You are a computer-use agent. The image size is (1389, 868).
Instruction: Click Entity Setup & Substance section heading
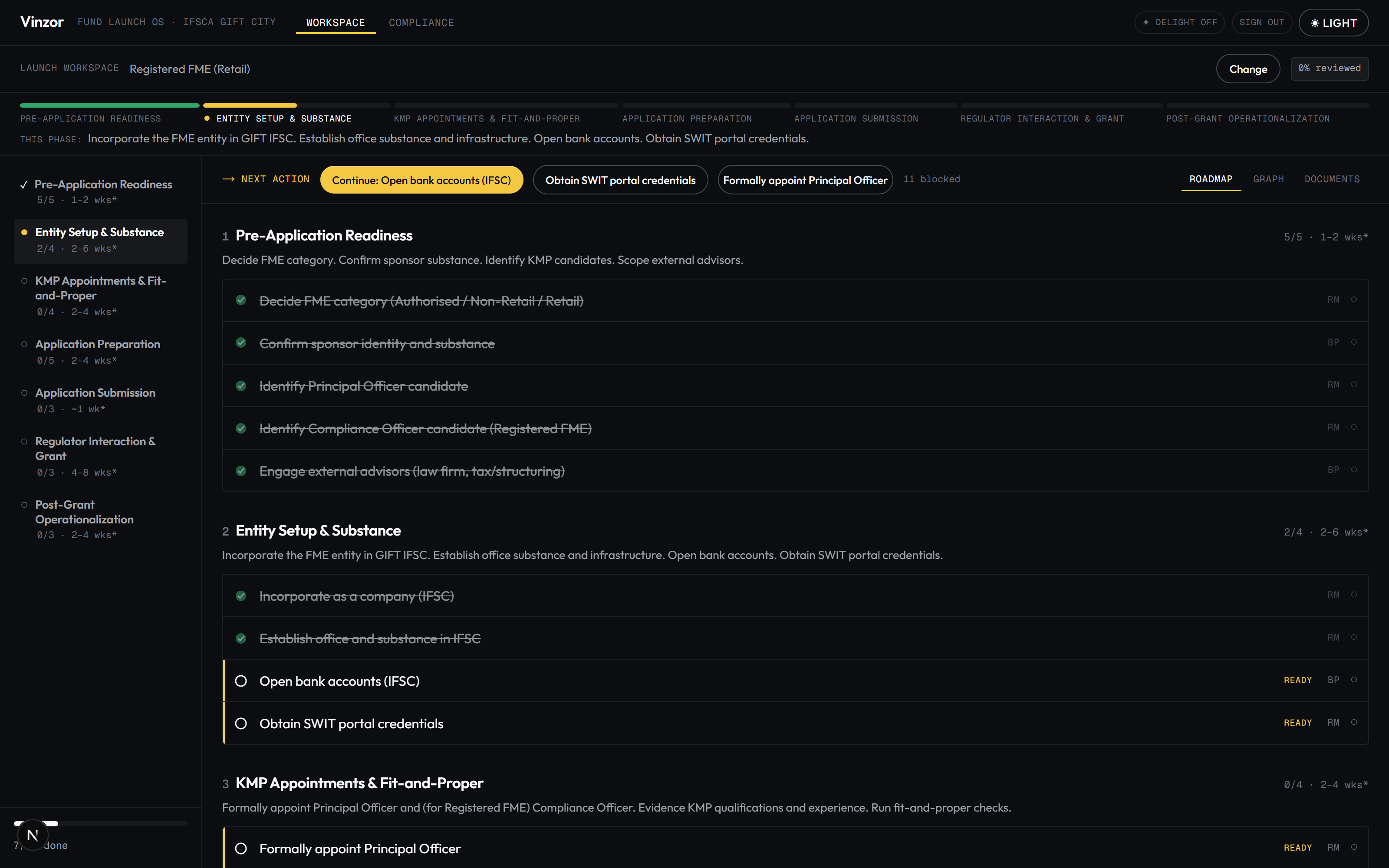[x=318, y=530]
